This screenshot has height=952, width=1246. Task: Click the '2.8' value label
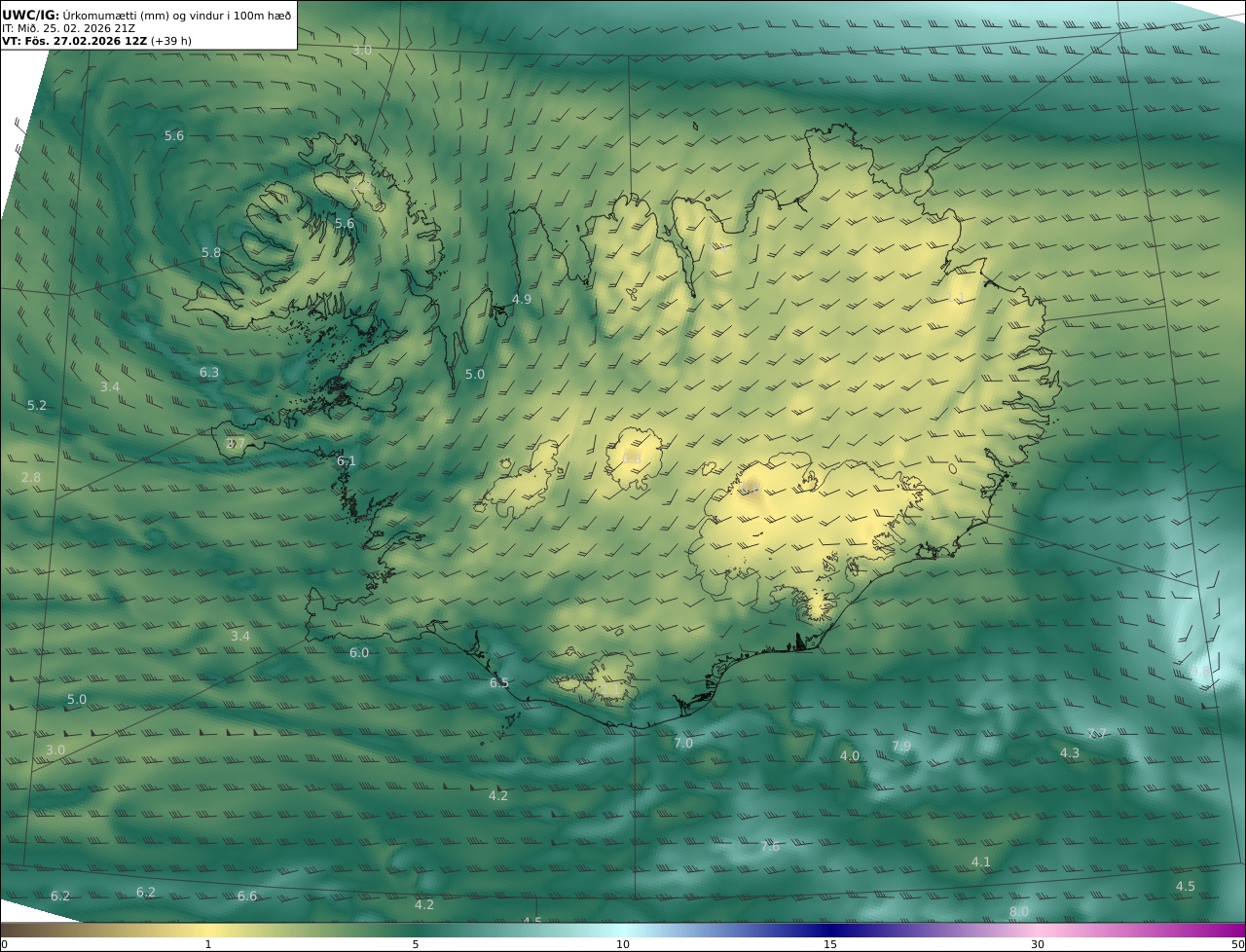31,477
